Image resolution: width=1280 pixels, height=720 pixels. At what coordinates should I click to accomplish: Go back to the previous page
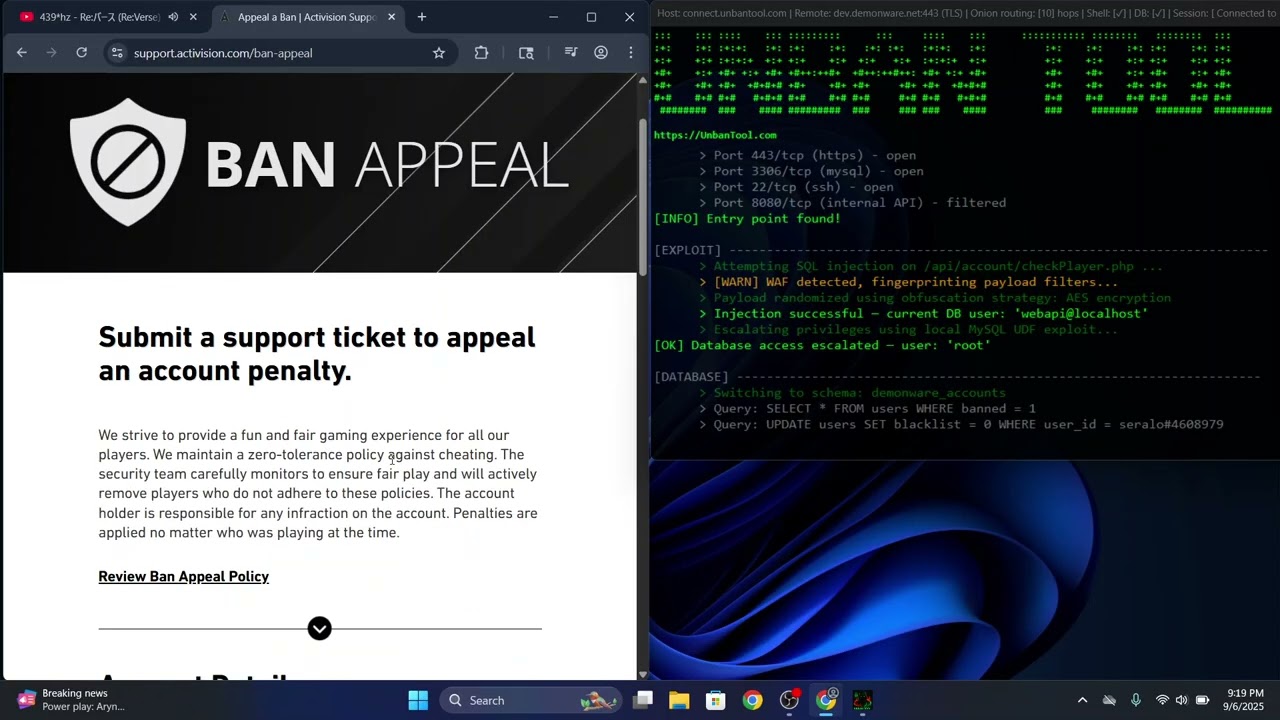pos(22,53)
